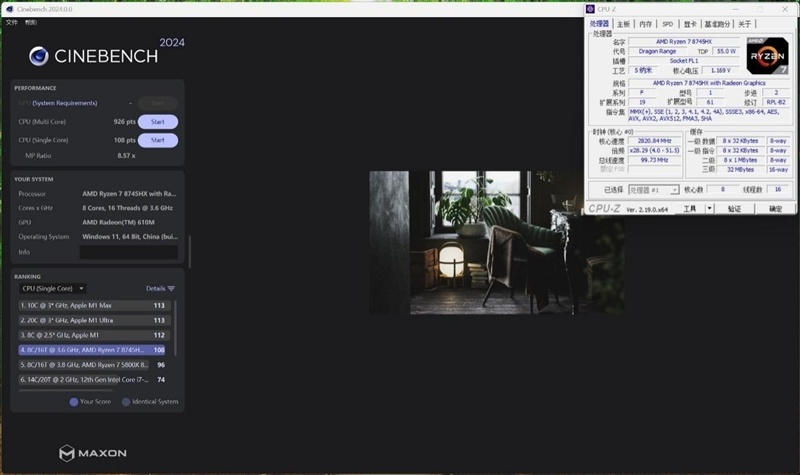Click the Details filter icon in Ranking
Image resolution: width=800 pixels, height=475 pixels.
(171, 288)
